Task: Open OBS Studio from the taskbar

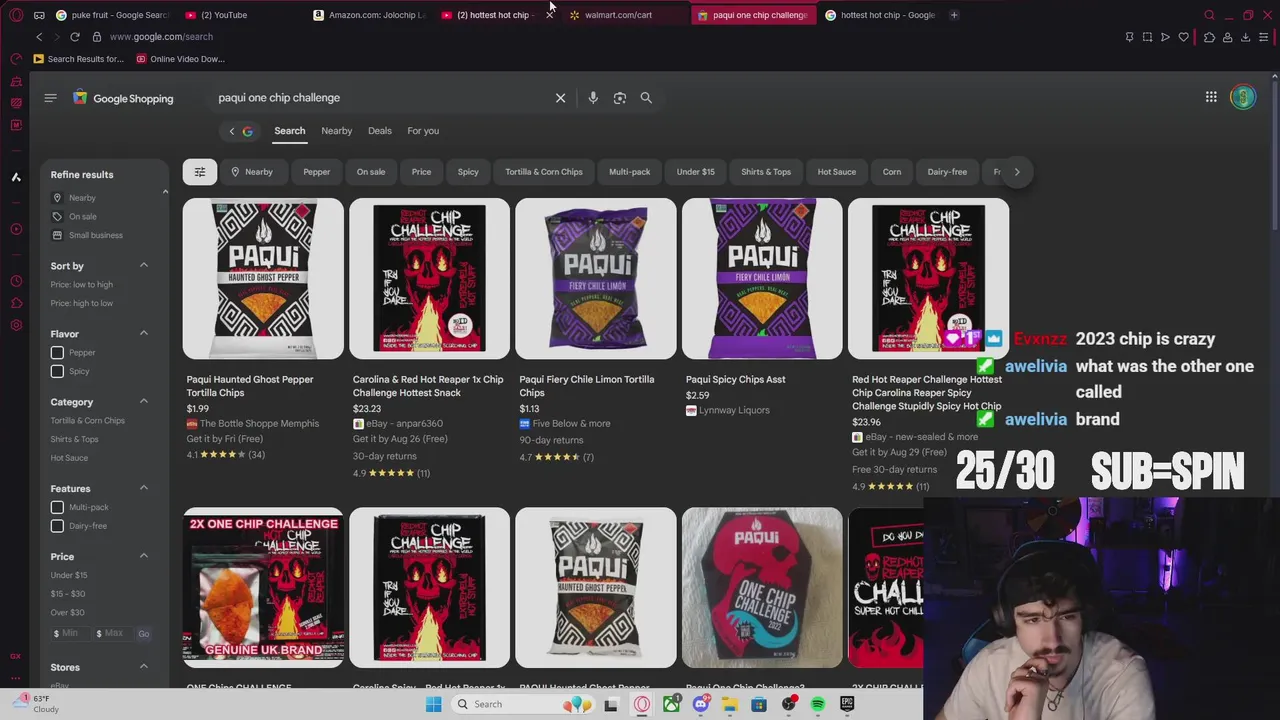Action: [x=789, y=704]
